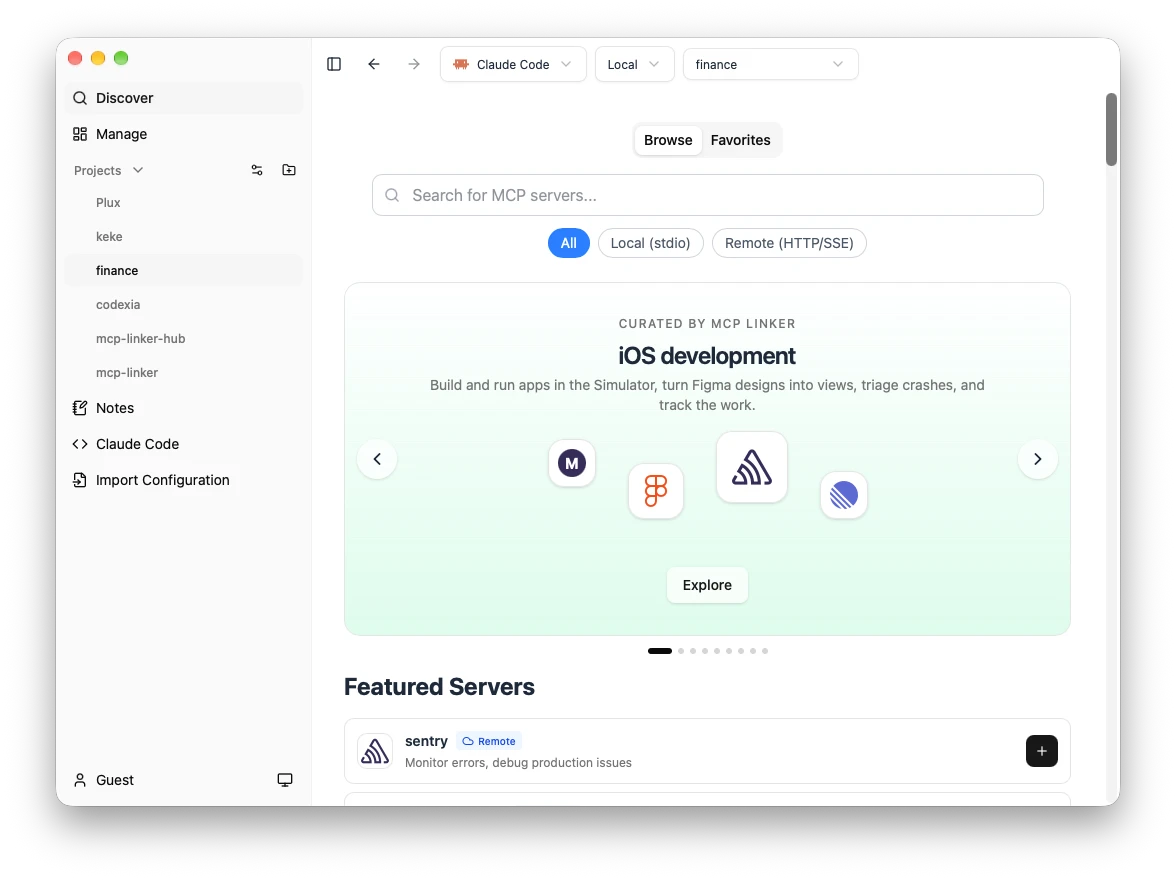Show next carousel slide
This screenshot has width=1176, height=880.
click(x=1037, y=459)
